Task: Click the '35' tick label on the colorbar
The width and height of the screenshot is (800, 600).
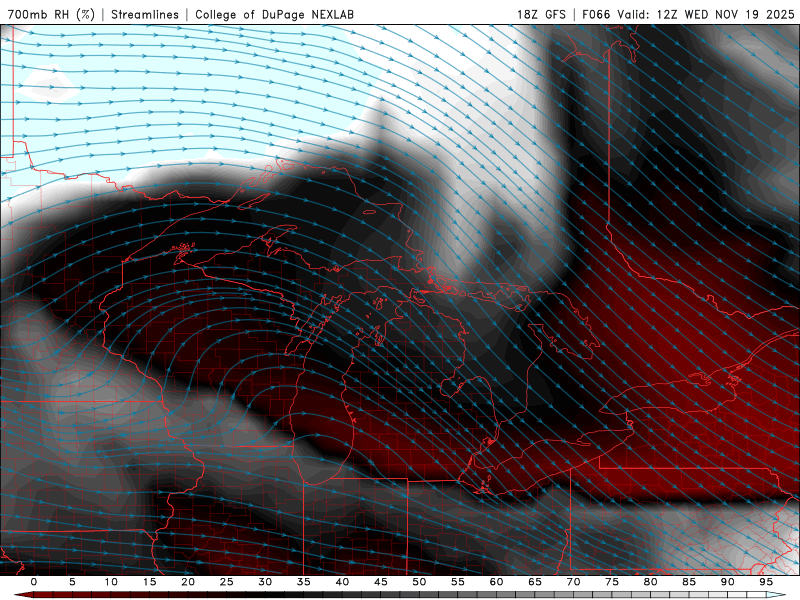Action: [304, 582]
